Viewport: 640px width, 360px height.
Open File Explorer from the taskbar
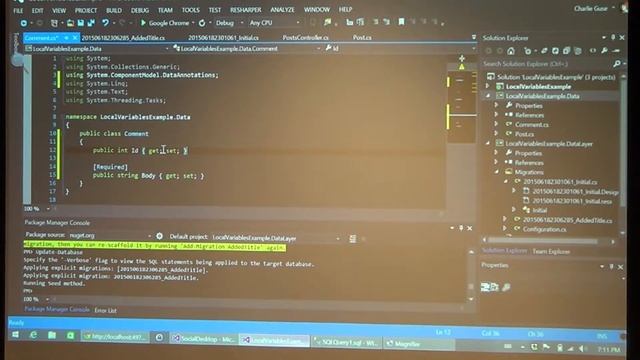pyautogui.click(x=52, y=335)
